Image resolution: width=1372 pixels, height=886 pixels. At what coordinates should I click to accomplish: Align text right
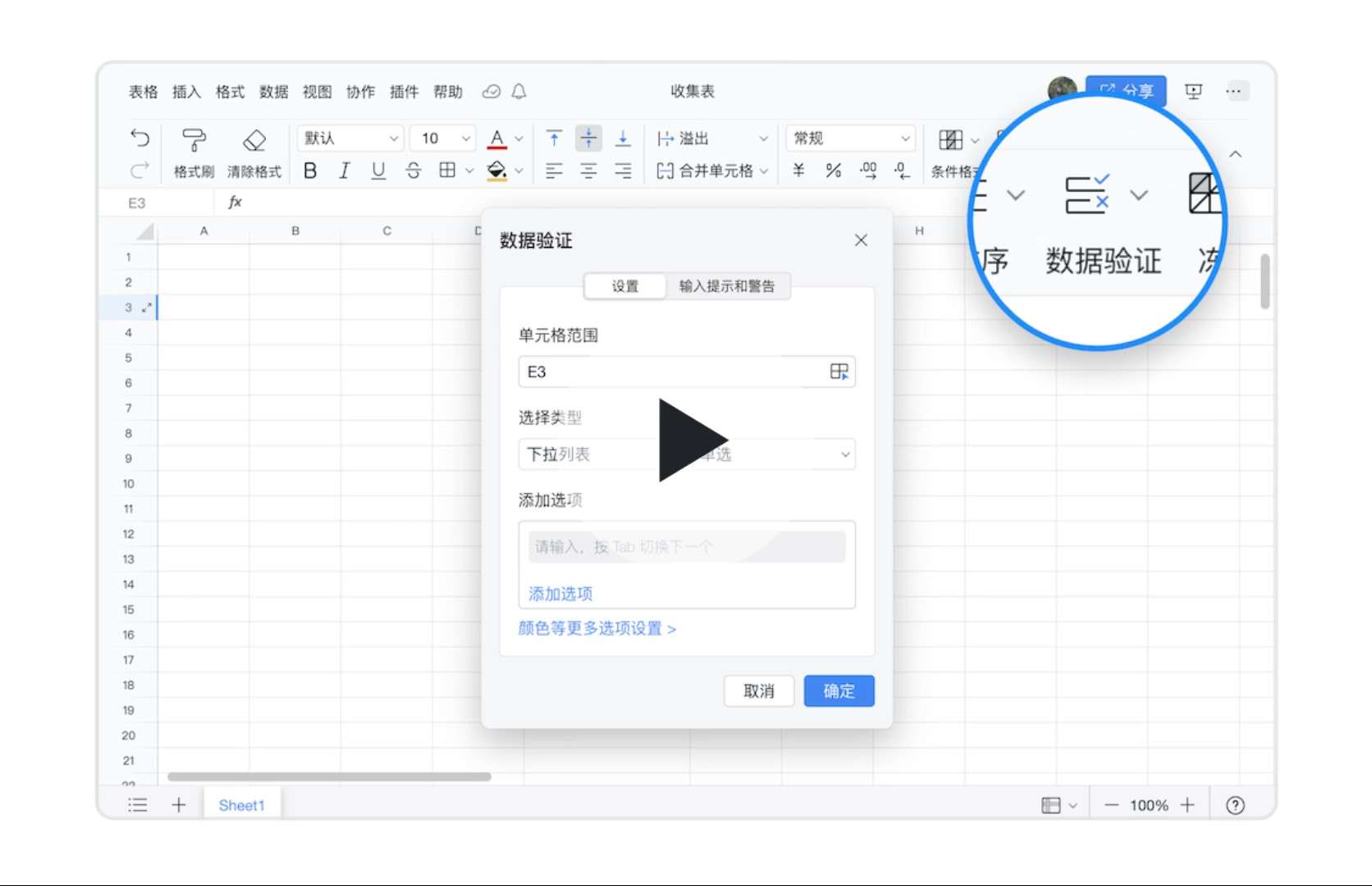pyautogui.click(x=623, y=171)
